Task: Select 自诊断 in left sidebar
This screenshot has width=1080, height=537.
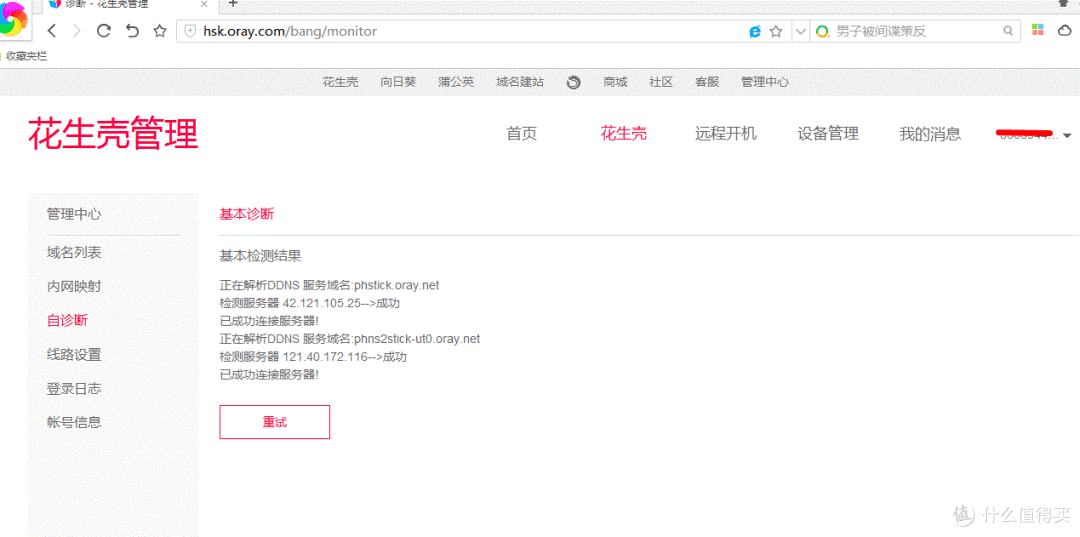Action: pos(67,320)
